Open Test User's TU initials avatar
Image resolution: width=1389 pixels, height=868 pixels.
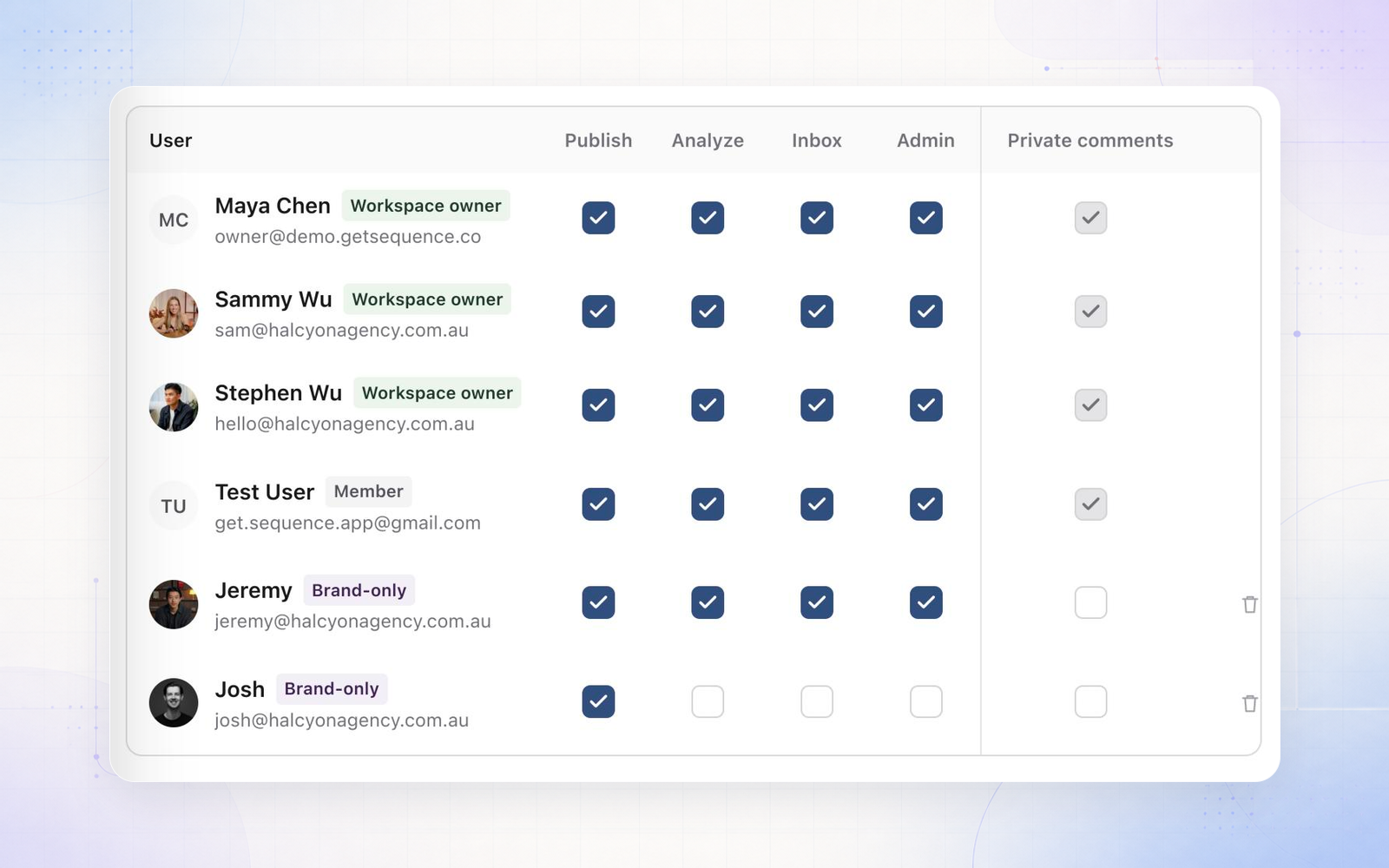(174, 506)
